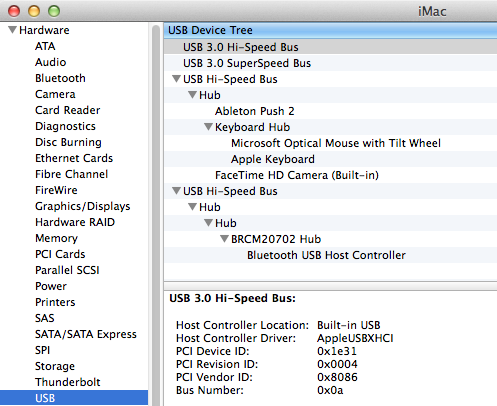This screenshot has width=497, height=406.
Task: Open the Memory category
Action: [56, 238]
